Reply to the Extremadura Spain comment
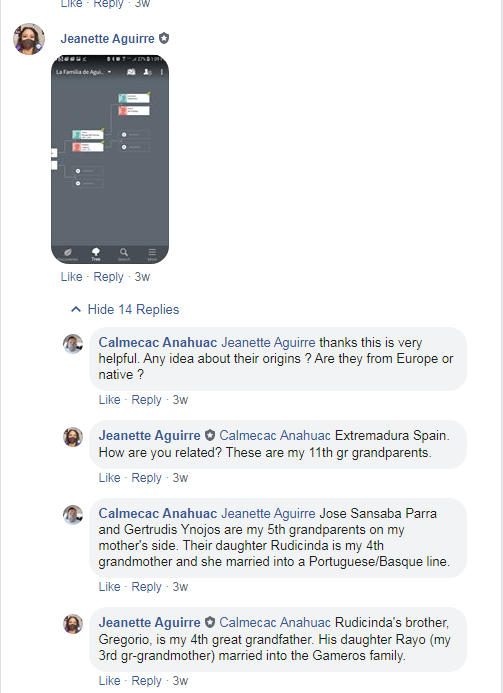Image resolution: width=503 pixels, height=693 pixels. point(146,478)
